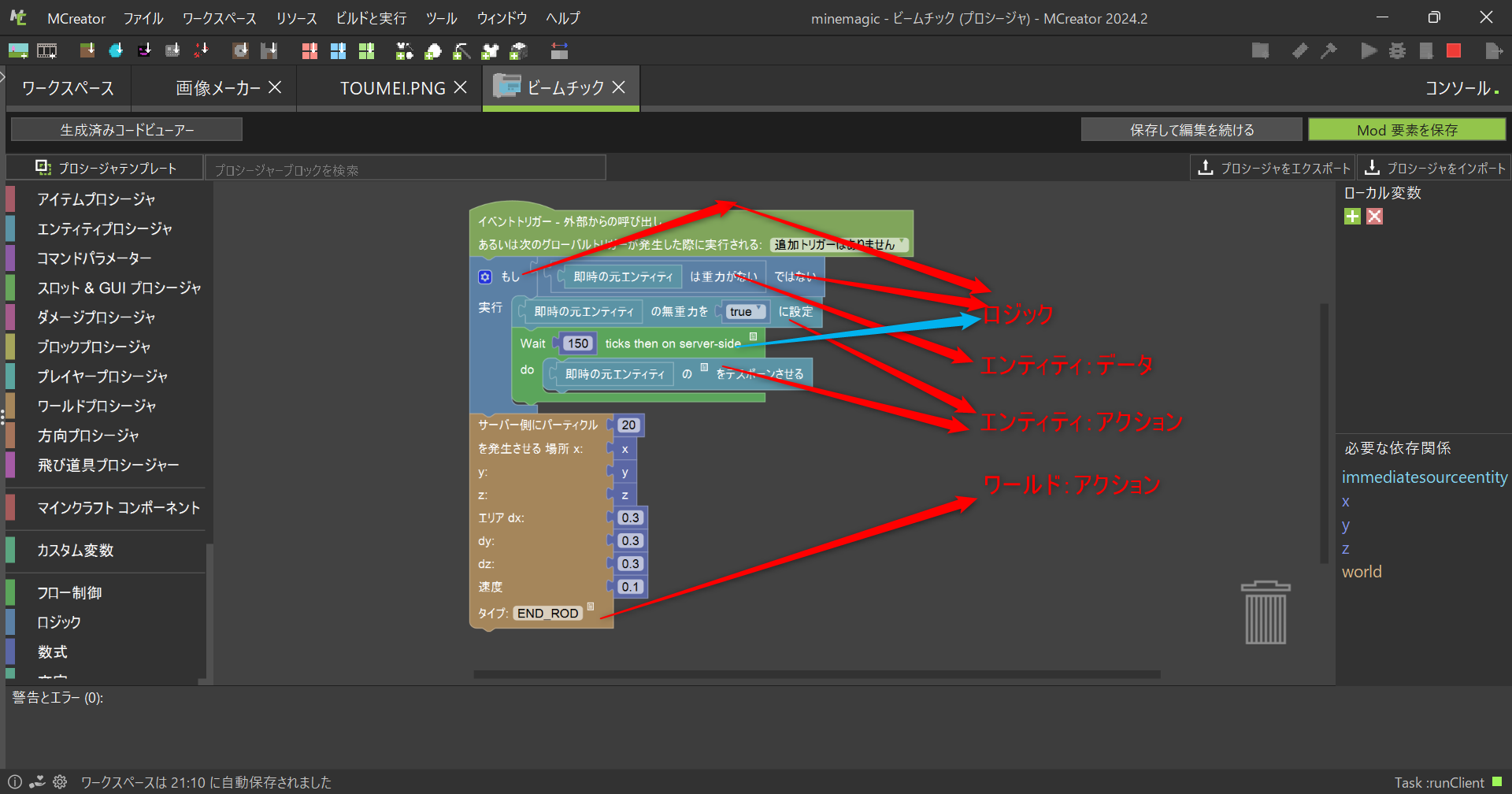Viewport: 1512px width, 794px height.
Task: Focus the procedure block search field
Action: pos(406,169)
